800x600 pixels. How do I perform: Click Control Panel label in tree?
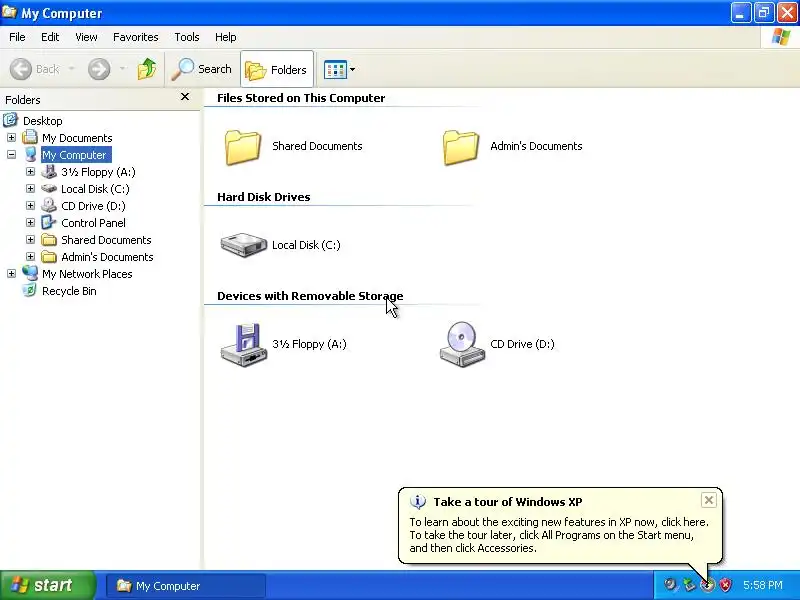coord(93,223)
